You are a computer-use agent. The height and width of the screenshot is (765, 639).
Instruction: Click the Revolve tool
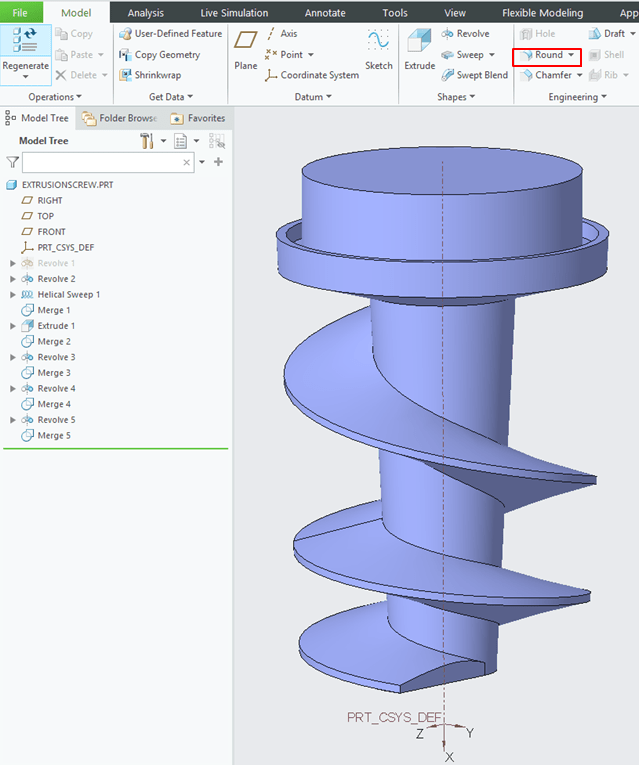(x=465, y=34)
